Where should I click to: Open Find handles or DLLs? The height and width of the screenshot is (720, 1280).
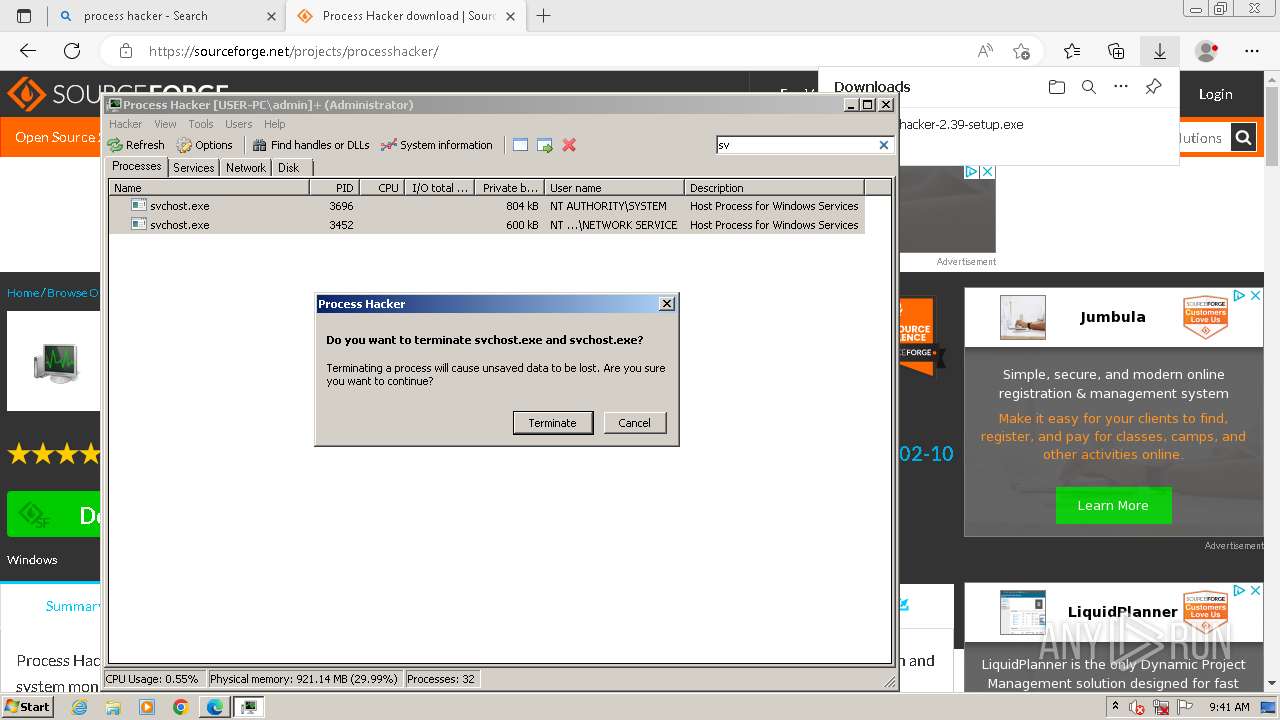tap(311, 145)
